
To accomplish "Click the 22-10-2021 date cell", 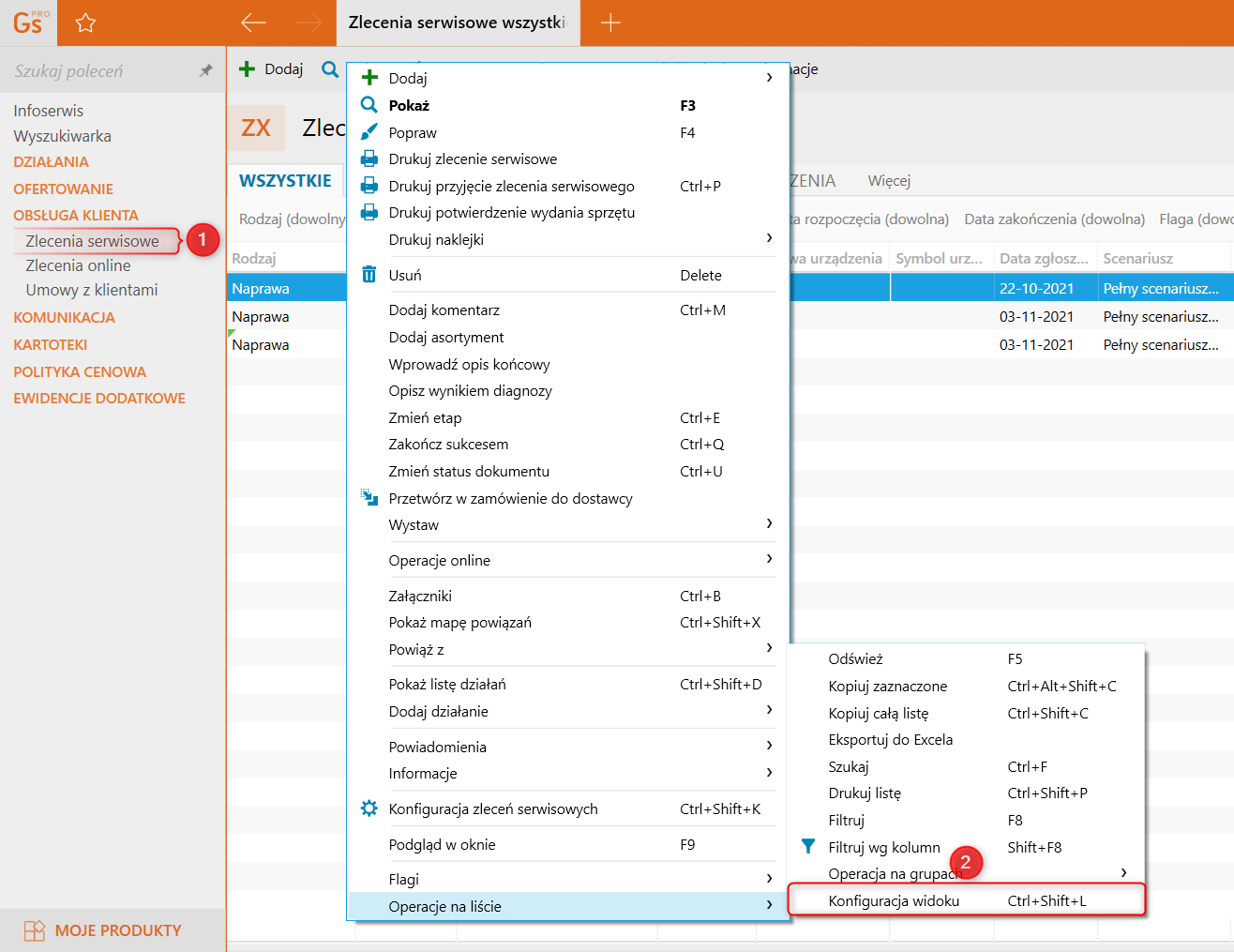I will [x=1036, y=288].
